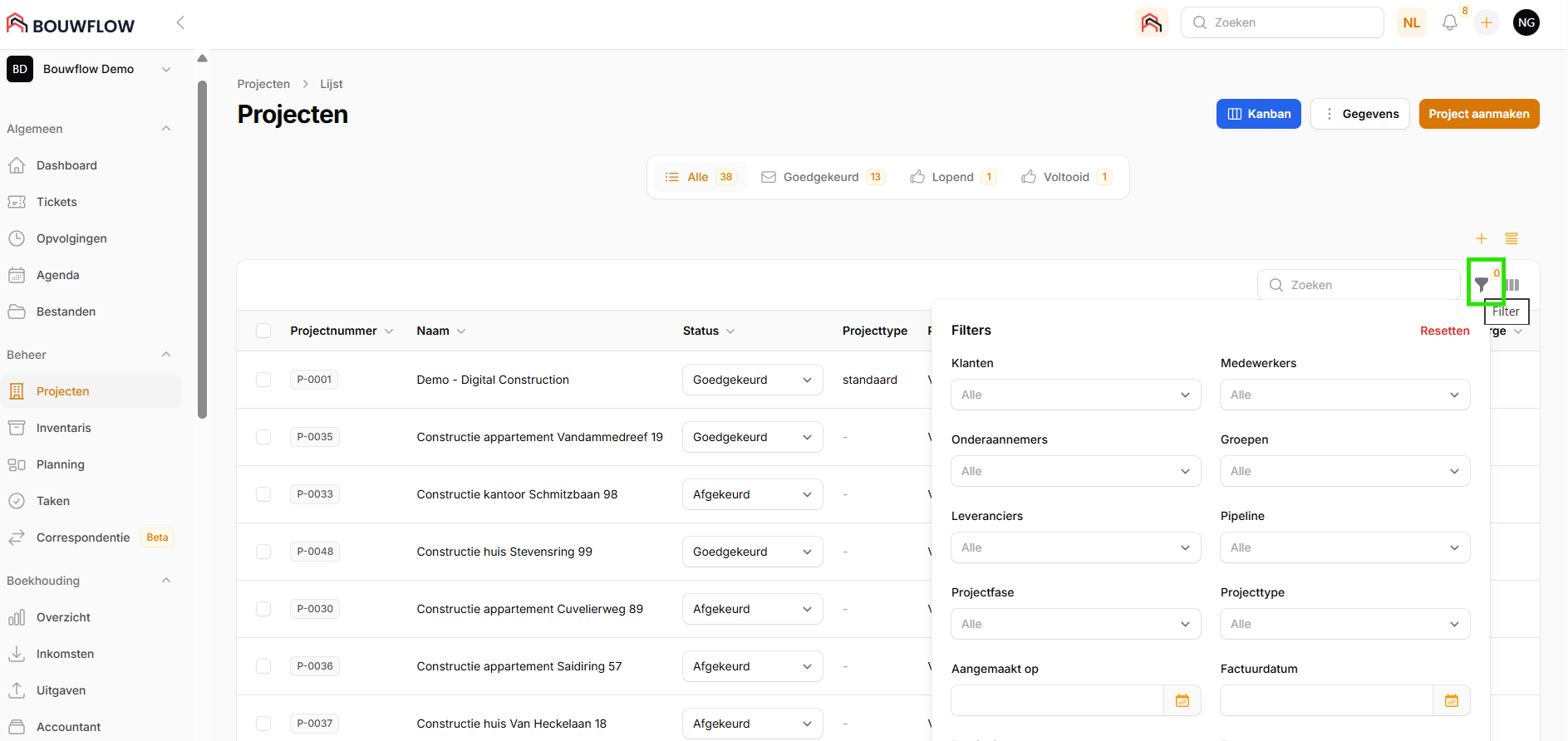Image resolution: width=1568 pixels, height=741 pixels.
Task: Open the Klanten filter dropdown
Action: 1075,395
